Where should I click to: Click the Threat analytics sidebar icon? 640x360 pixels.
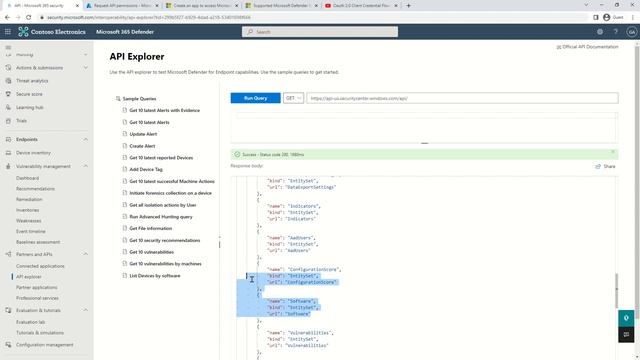(8, 81)
